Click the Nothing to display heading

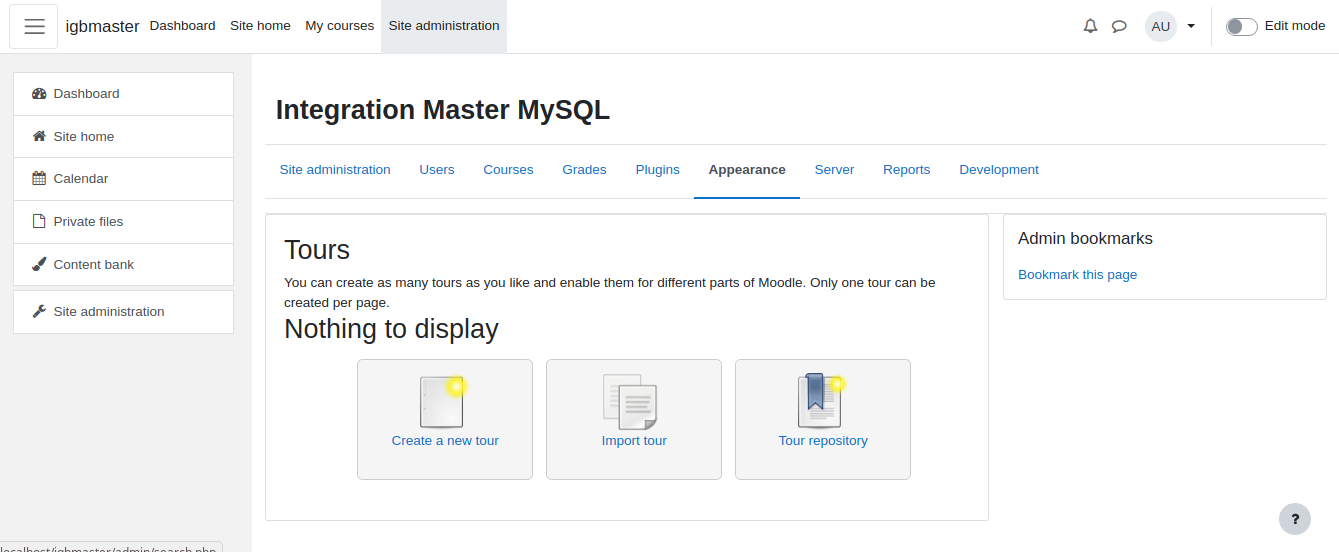[391, 328]
